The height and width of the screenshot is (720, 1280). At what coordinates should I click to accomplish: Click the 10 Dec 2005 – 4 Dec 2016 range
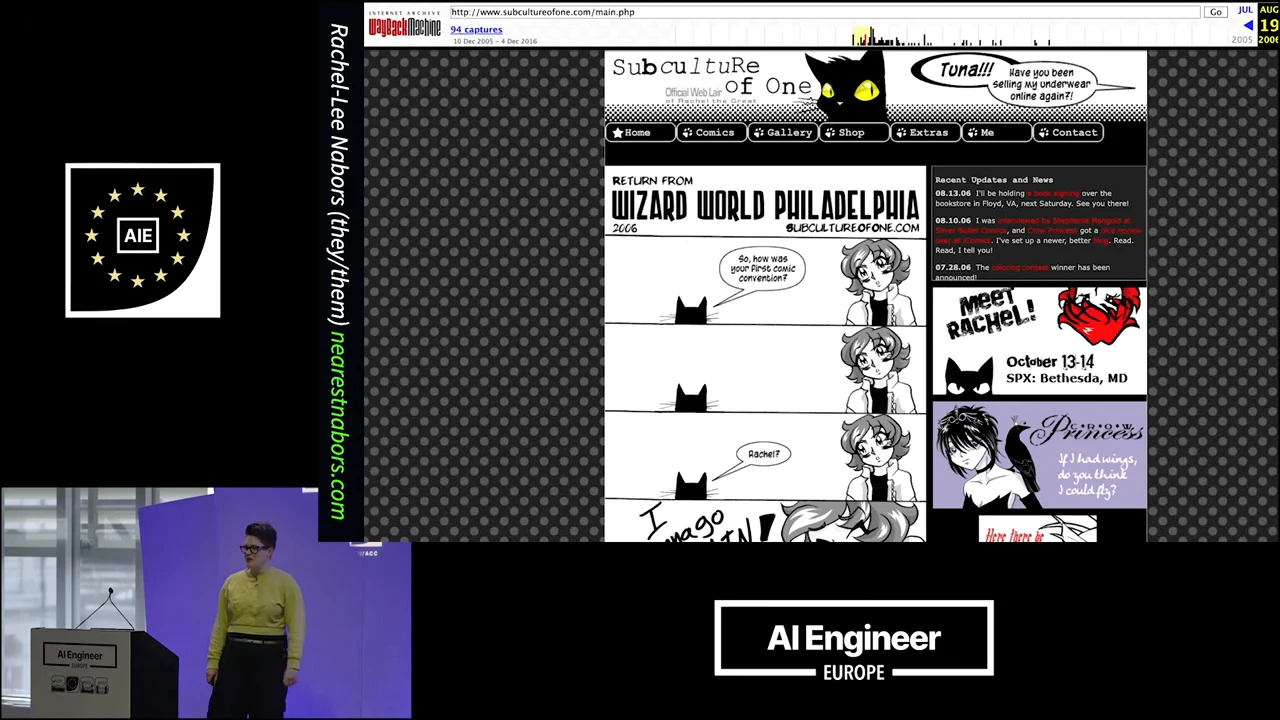(x=495, y=41)
